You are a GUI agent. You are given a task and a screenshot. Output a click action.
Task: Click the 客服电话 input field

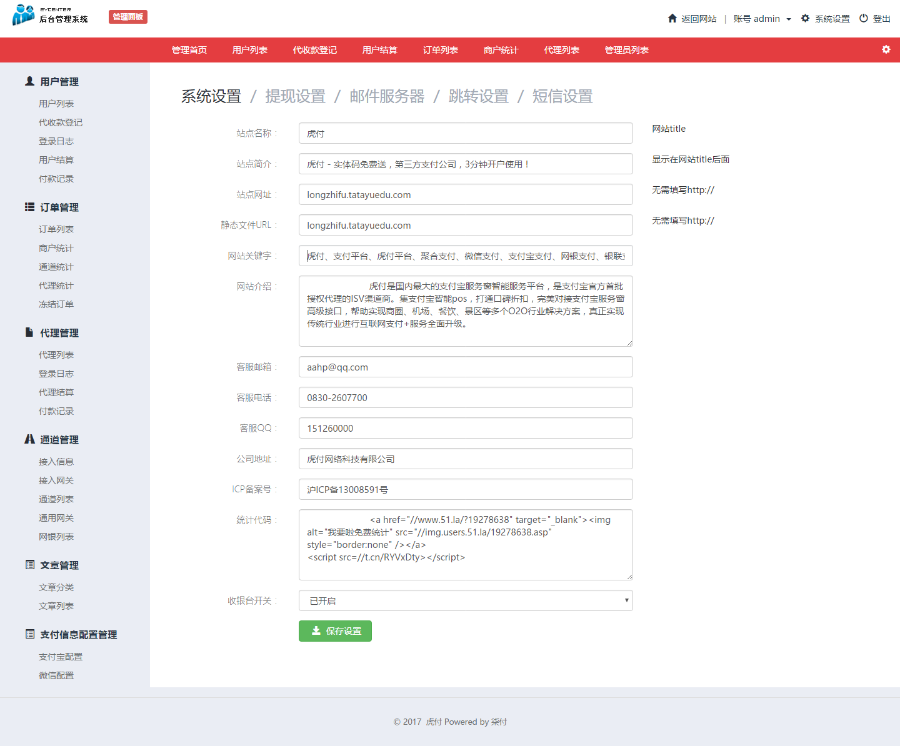pyautogui.click(x=465, y=397)
